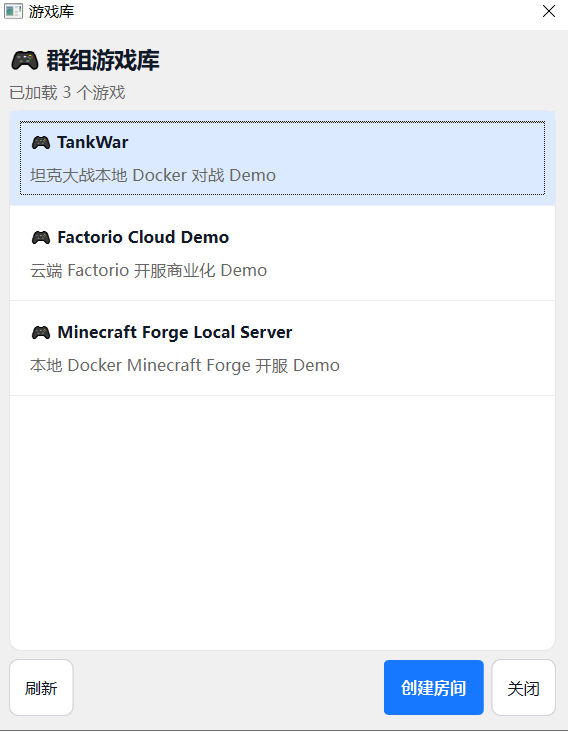The image size is (568, 731).
Task: Click the 游戏库 window icon in the title bar
Action: point(13,11)
